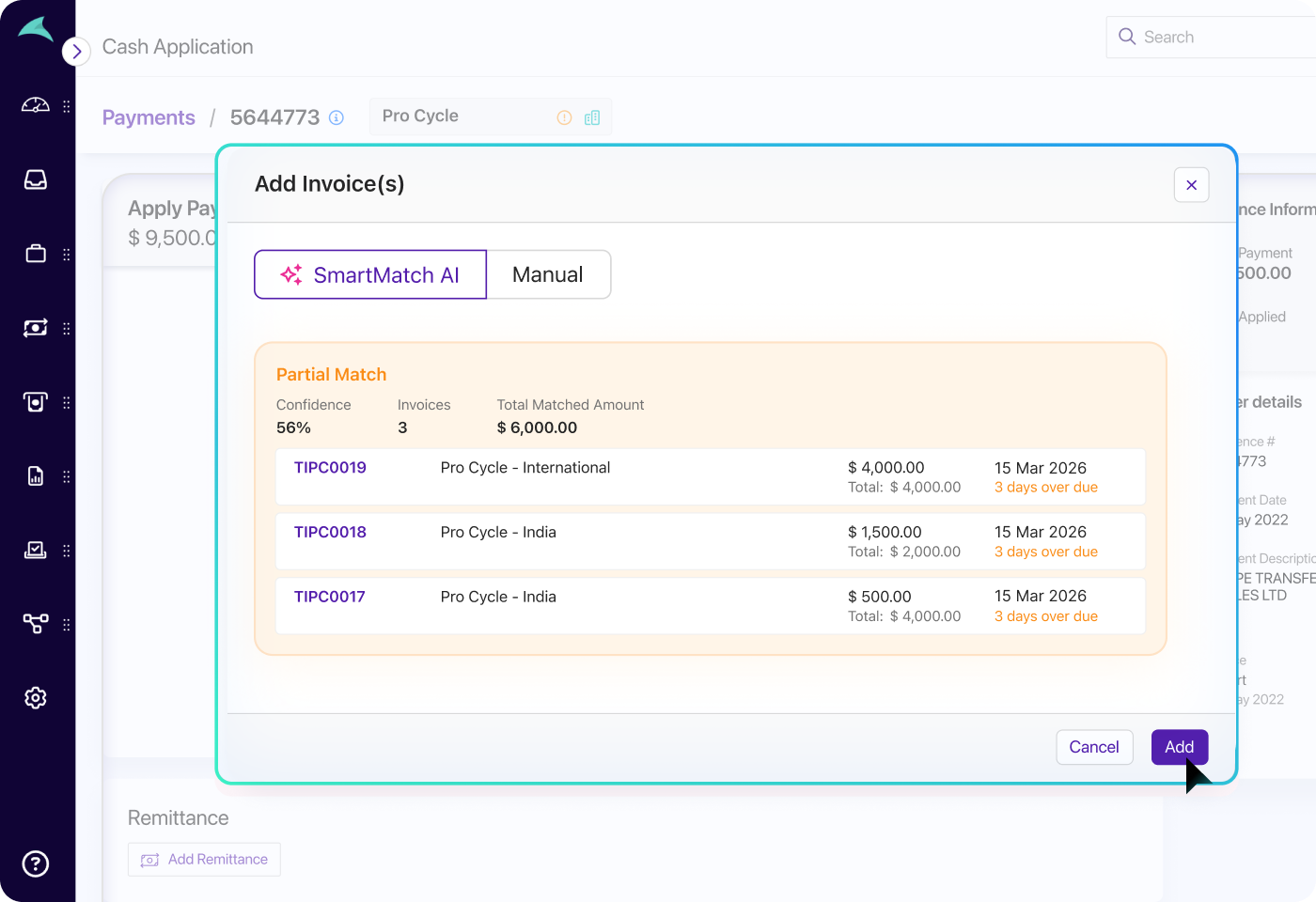The height and width of the screenshot is (902, 1316).
Task: Click the Add Remittance button
Action: [204, 860]
